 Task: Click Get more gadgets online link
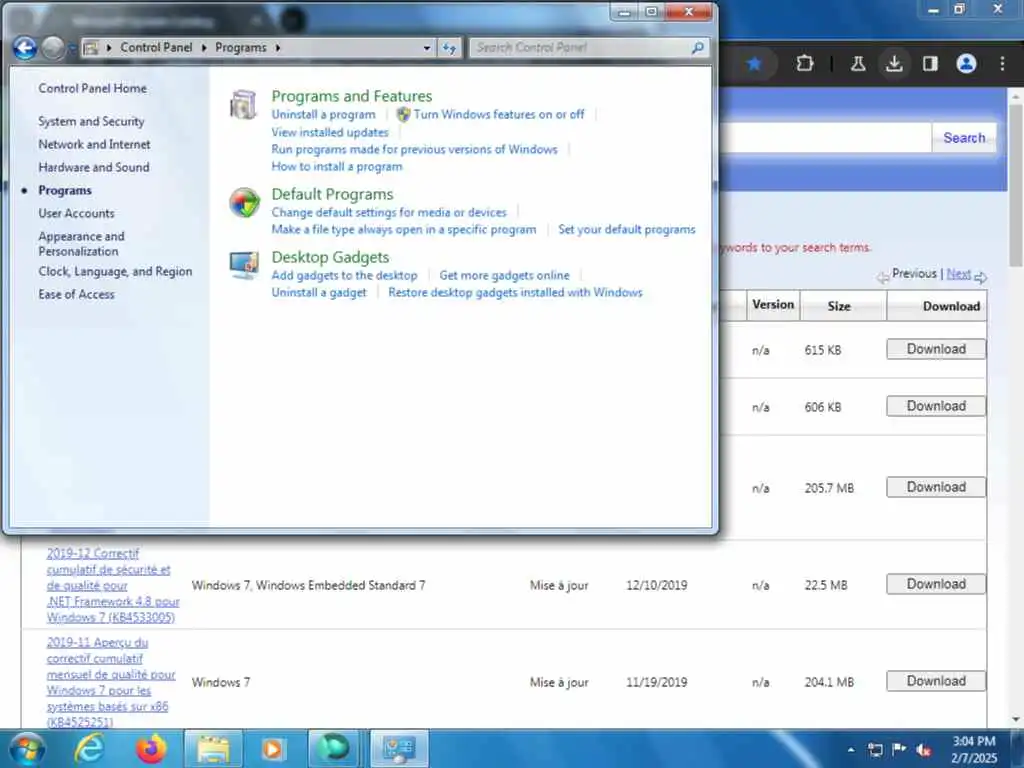(x=504, y=276)
